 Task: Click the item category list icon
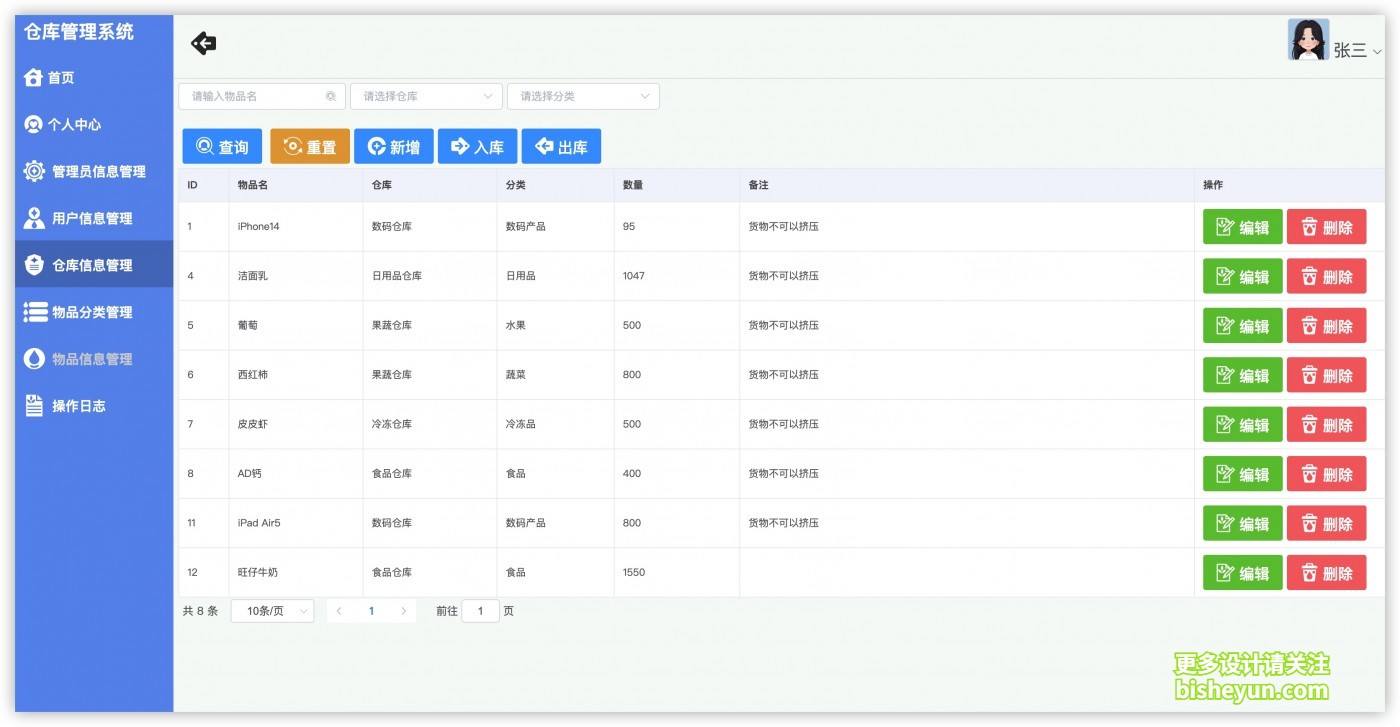point(35,312)
